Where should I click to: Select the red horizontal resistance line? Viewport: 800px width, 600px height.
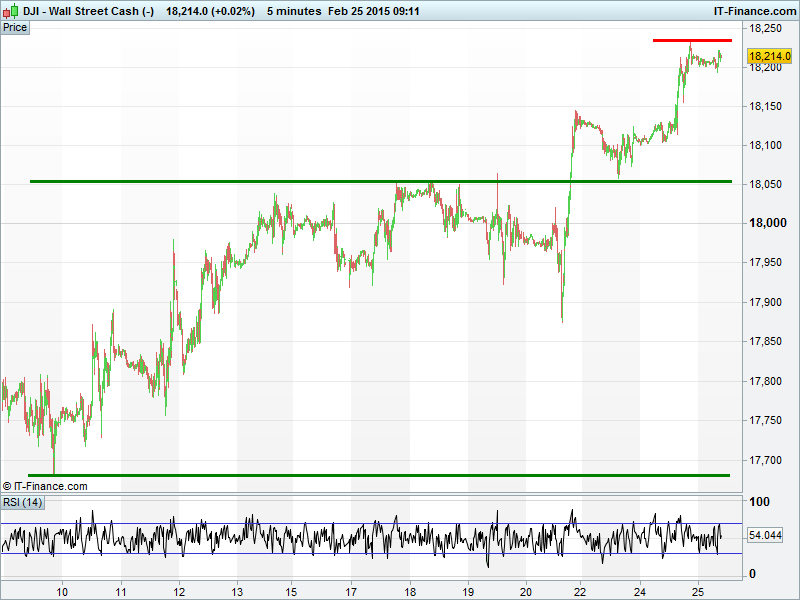coord(692,40)
